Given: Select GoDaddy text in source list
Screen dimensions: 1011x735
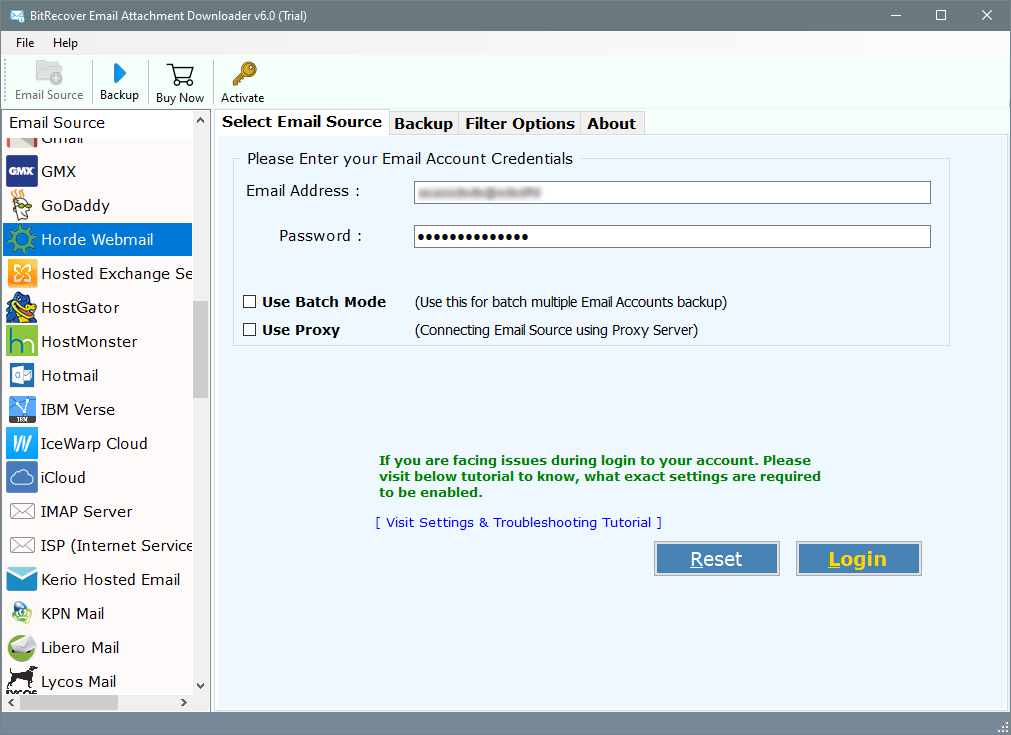Looking at the screenshot, I should click(x=75, y=206).
